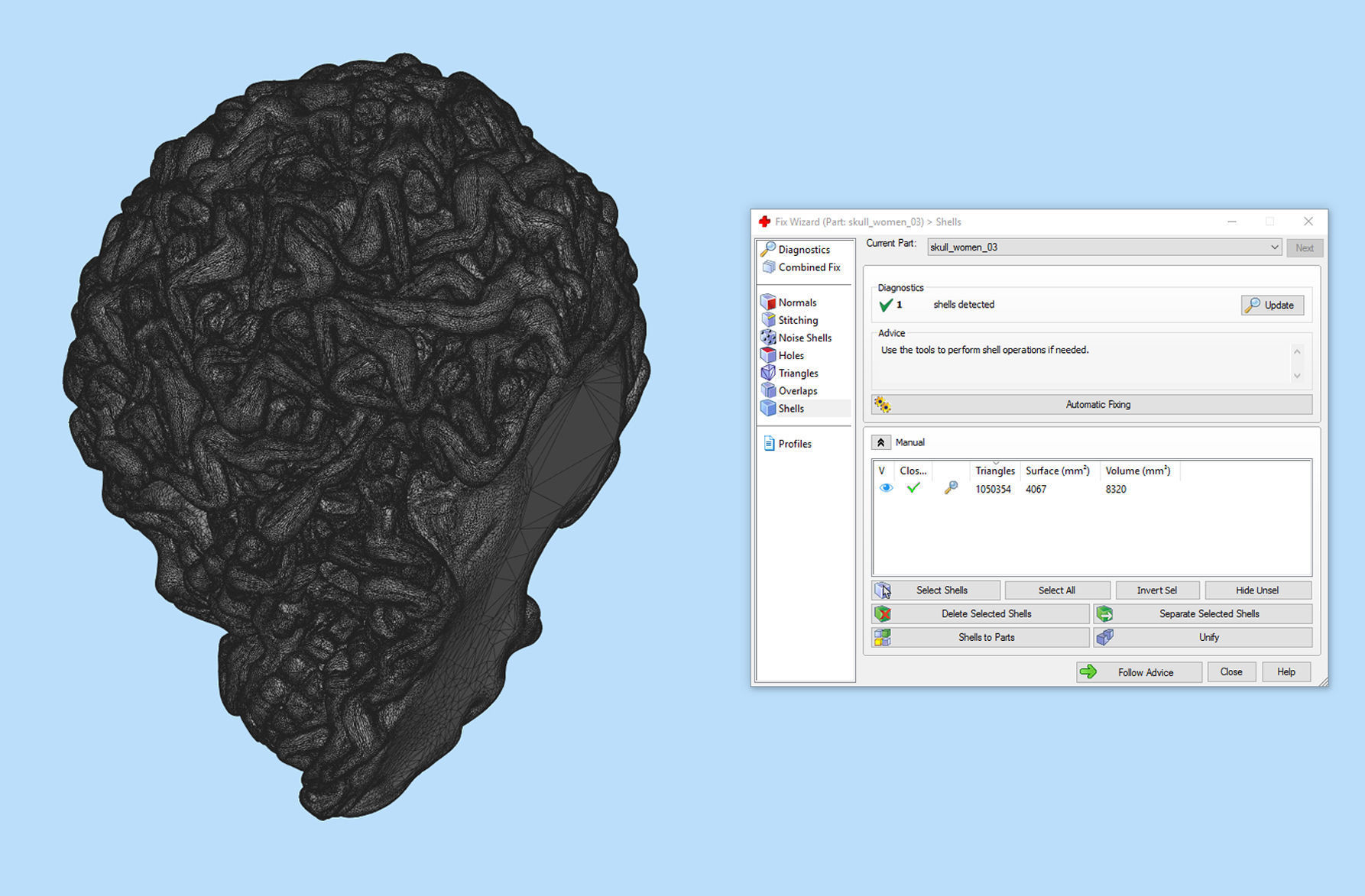This screenshot has width=1365, height=896.
Task: Go to the Holes fix page
Action: pos(791,355)
